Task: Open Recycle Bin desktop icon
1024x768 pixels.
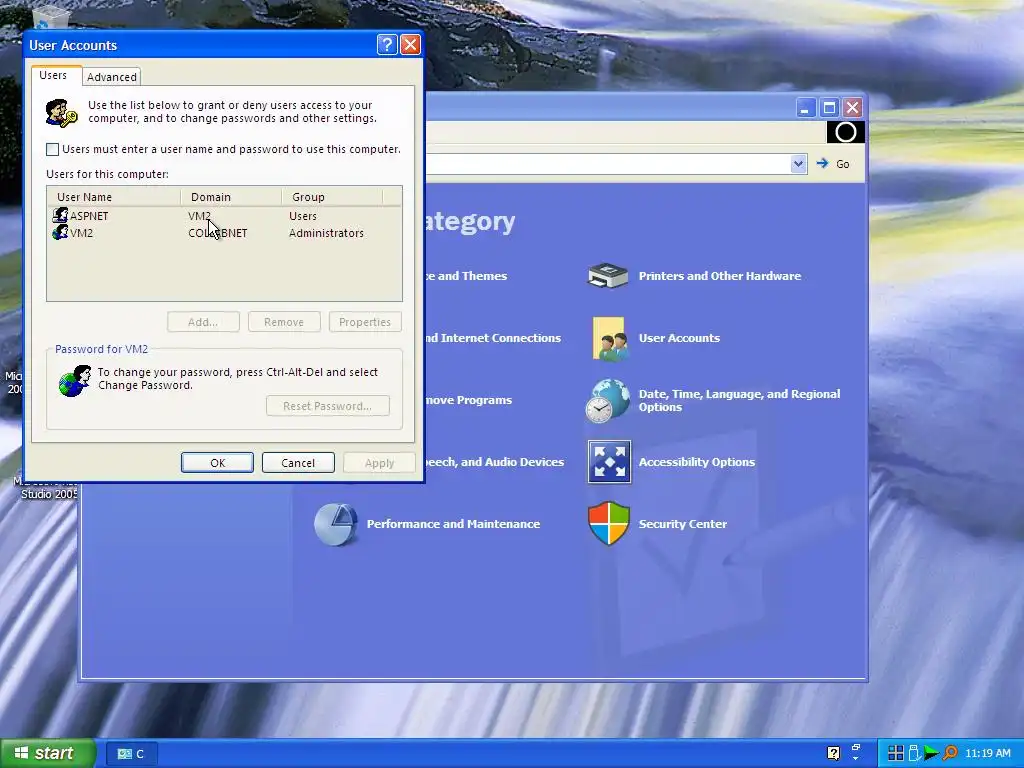Action: pos(50,18)
